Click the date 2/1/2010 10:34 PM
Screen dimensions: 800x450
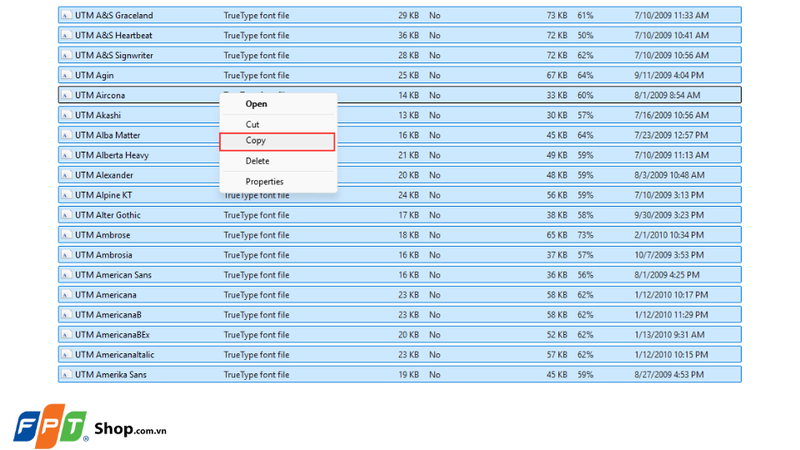pos(669,235)
